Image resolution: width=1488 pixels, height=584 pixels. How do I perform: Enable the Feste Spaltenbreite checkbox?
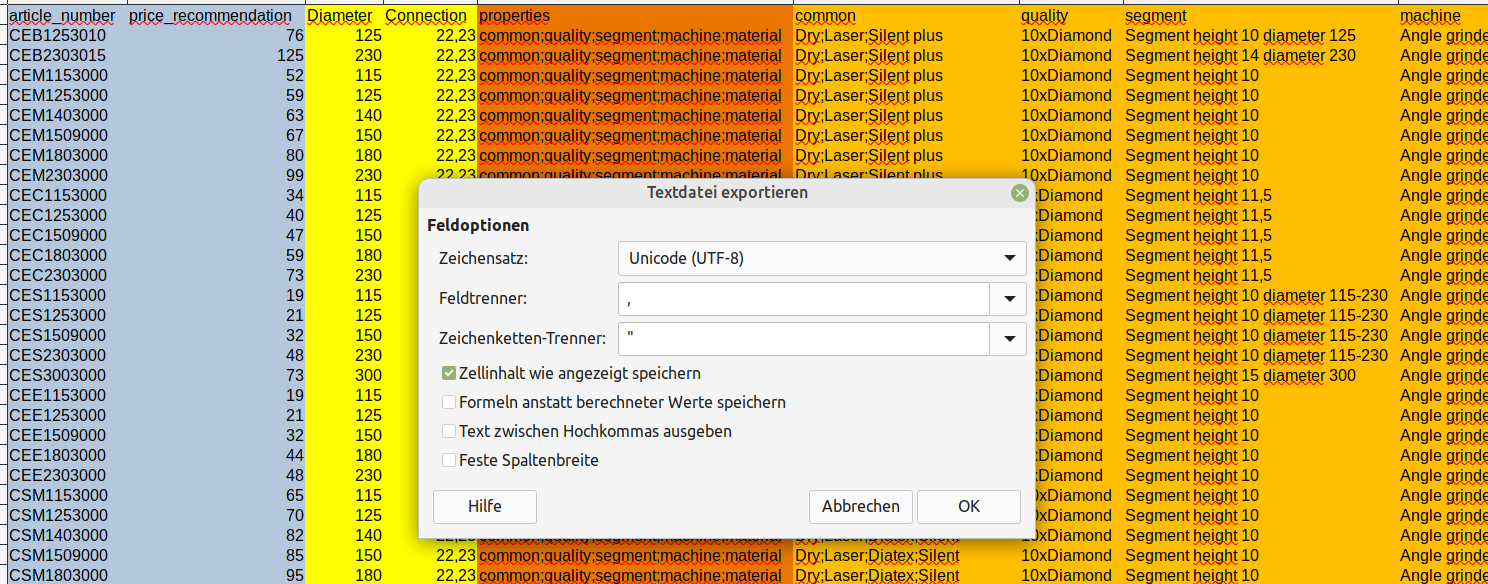pos(449,460)
